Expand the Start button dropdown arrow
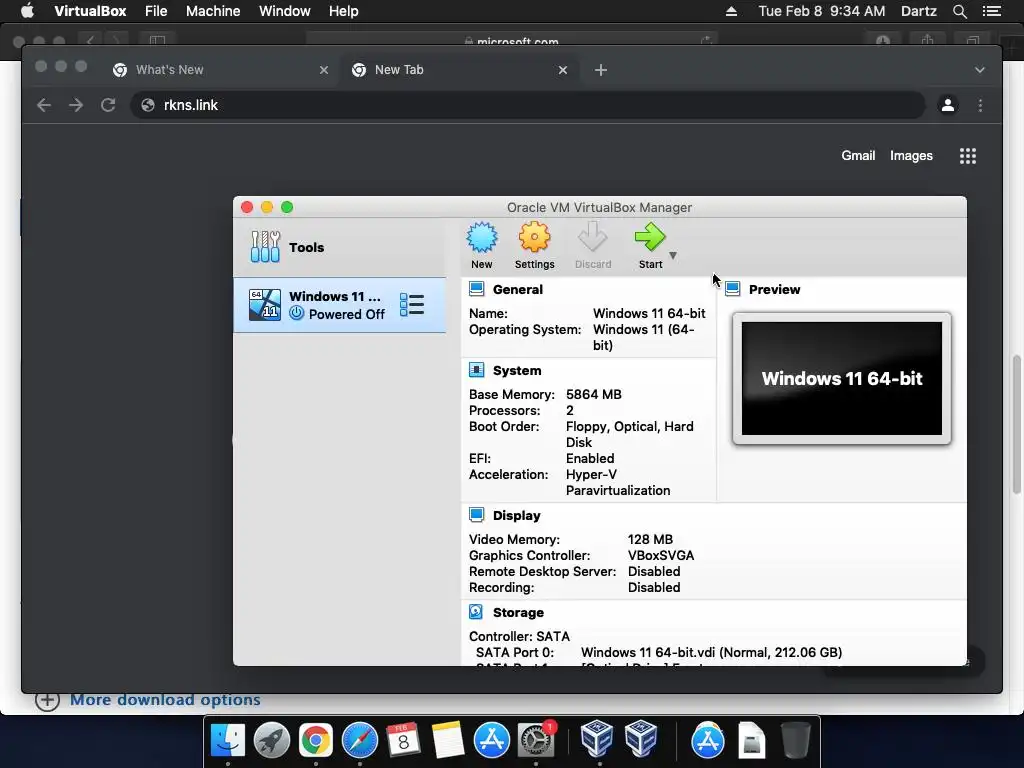 pos(673,255)
